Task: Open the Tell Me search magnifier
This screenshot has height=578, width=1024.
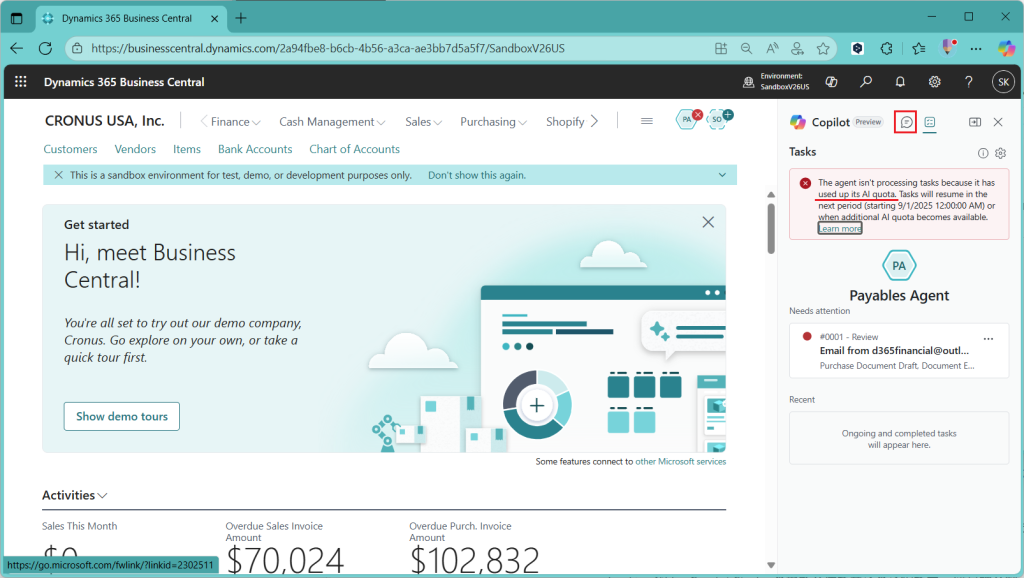Action: click(866, 82)
